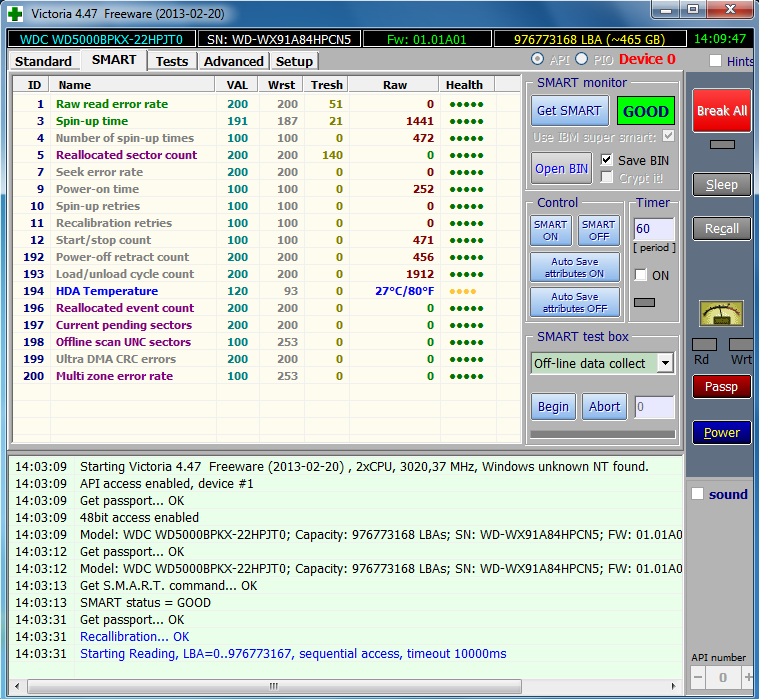This screenshot has width=759, height=699.
Task: Click the SMART test box value field
Action: 654,407
